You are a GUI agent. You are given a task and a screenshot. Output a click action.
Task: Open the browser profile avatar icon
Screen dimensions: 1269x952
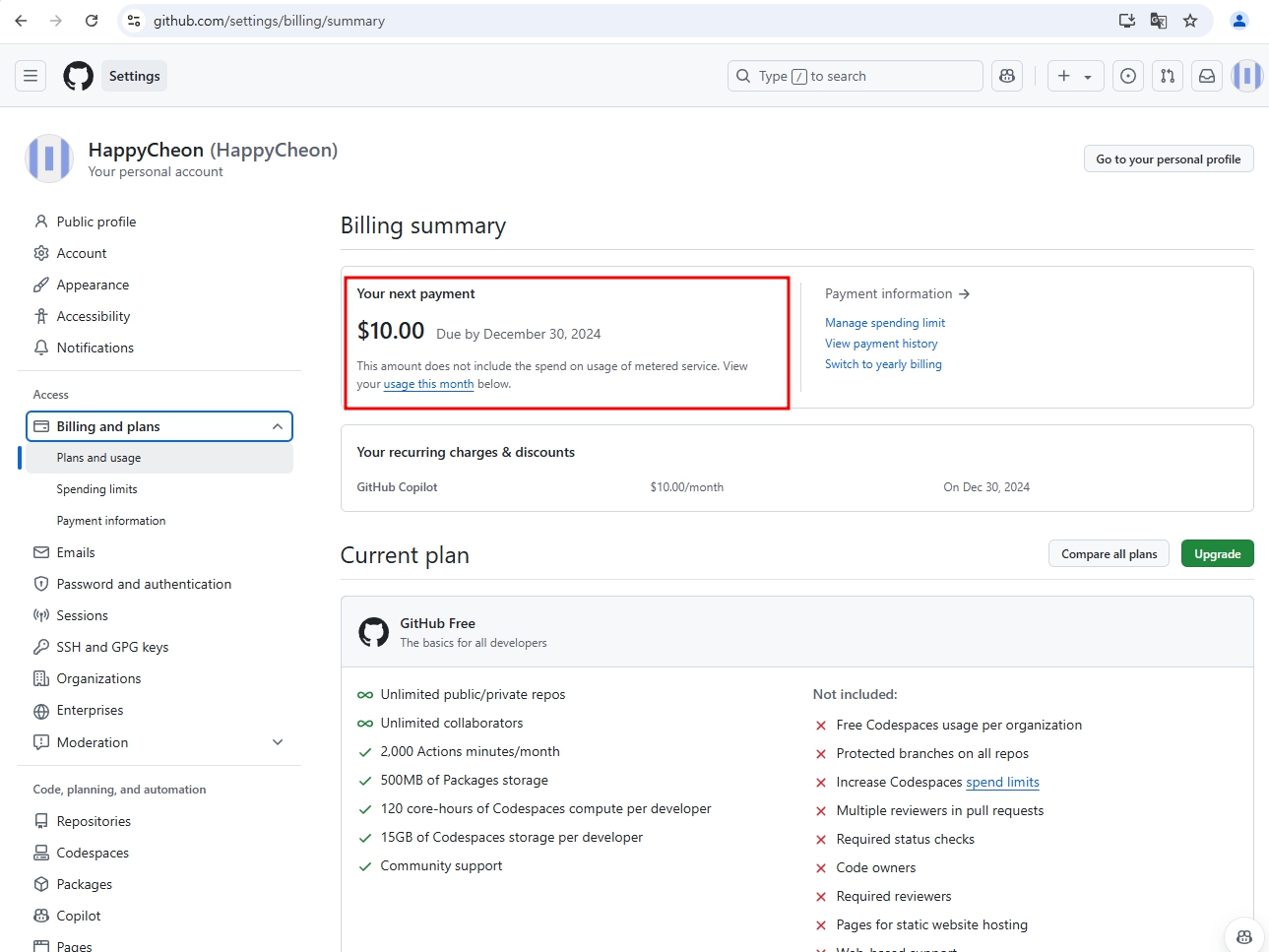tap(1239, 21)
